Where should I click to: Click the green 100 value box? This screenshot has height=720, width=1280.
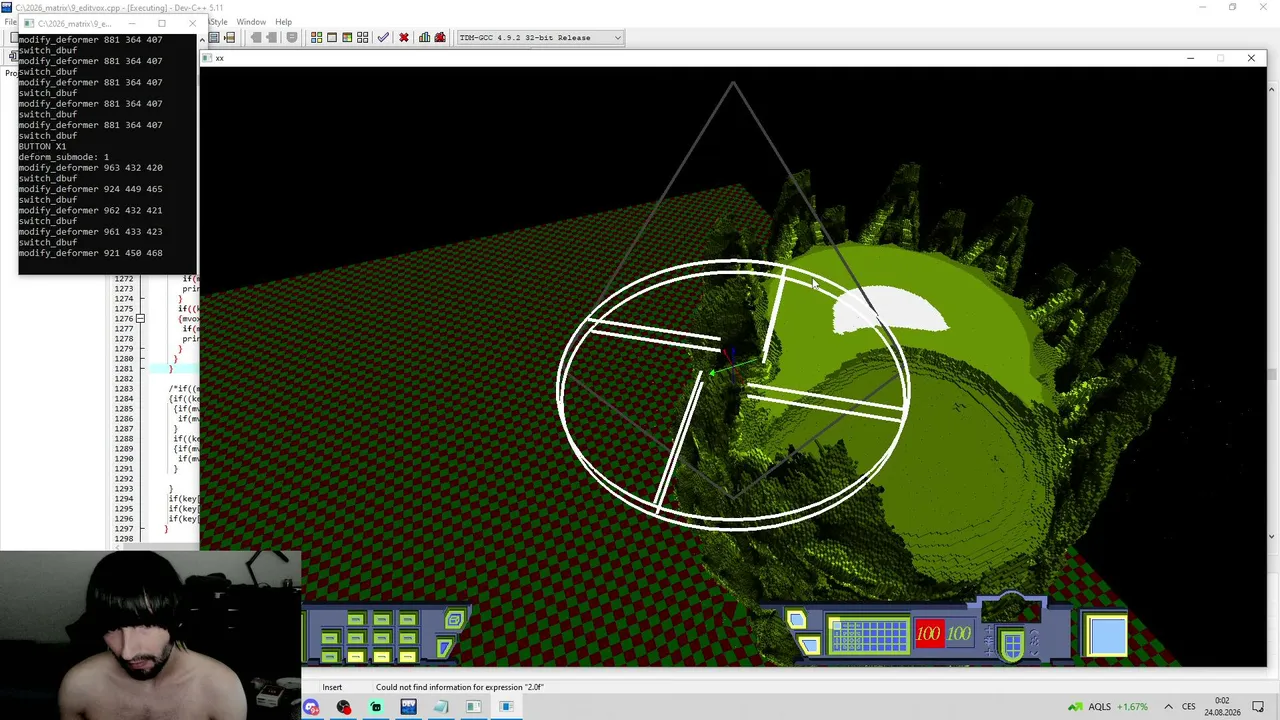[959, 634]
